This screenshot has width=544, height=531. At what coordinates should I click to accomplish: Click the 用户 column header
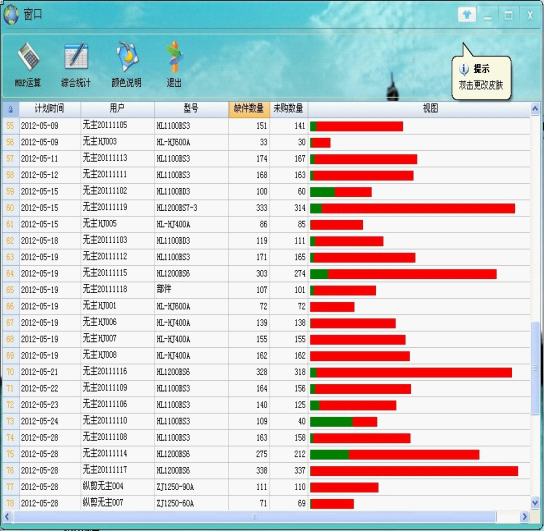(117, 109)
